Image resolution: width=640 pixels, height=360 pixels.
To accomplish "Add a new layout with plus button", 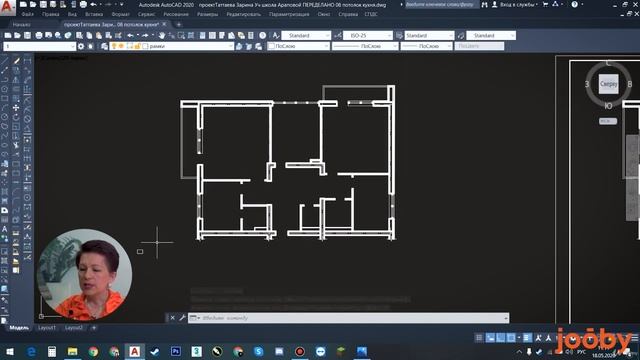I will click(93, 328).
